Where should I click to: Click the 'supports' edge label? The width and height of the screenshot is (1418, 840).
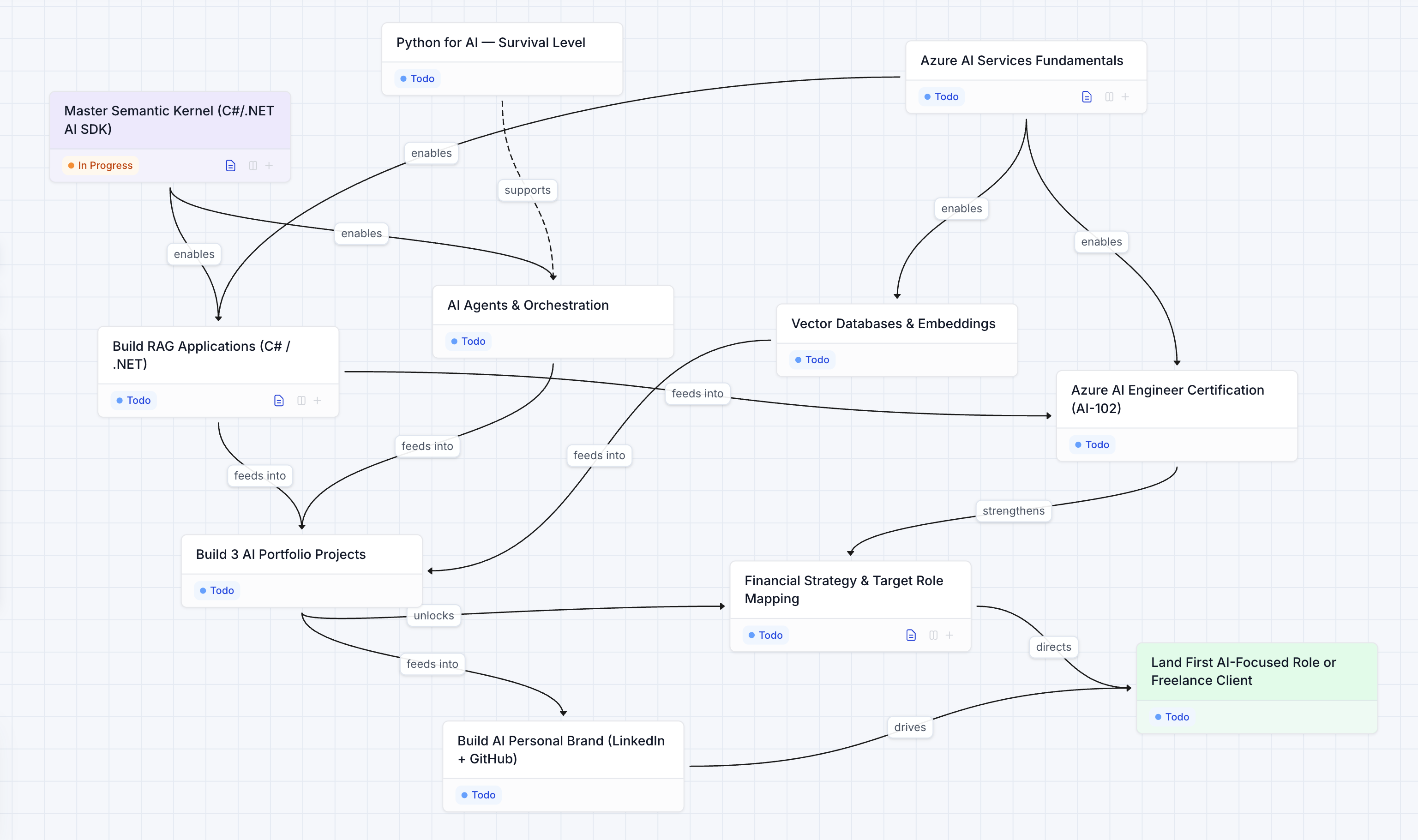point(528,190)
